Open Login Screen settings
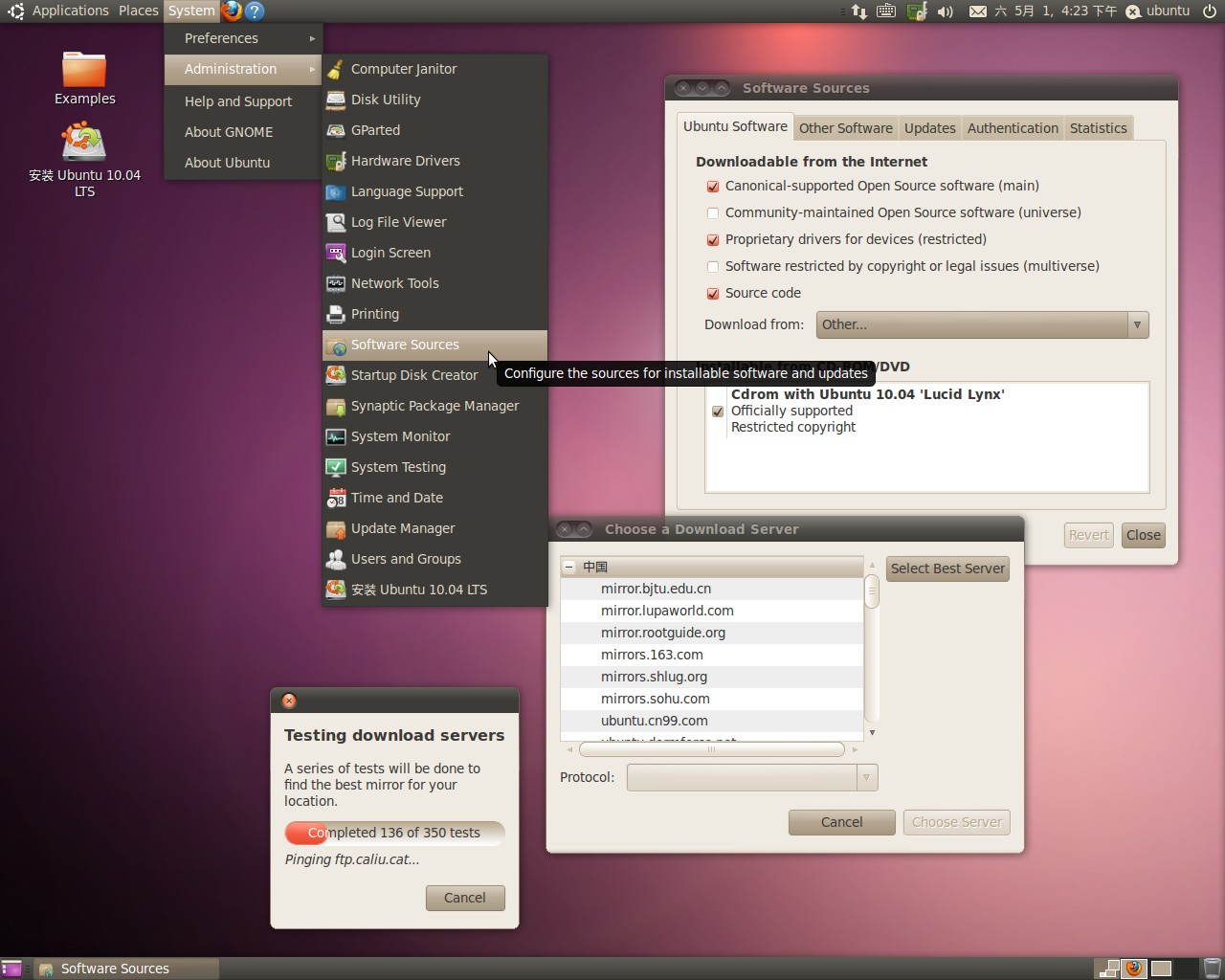The height and width of the screenshot is (980, 1225). pyautogui.click(x=434, y=253)
